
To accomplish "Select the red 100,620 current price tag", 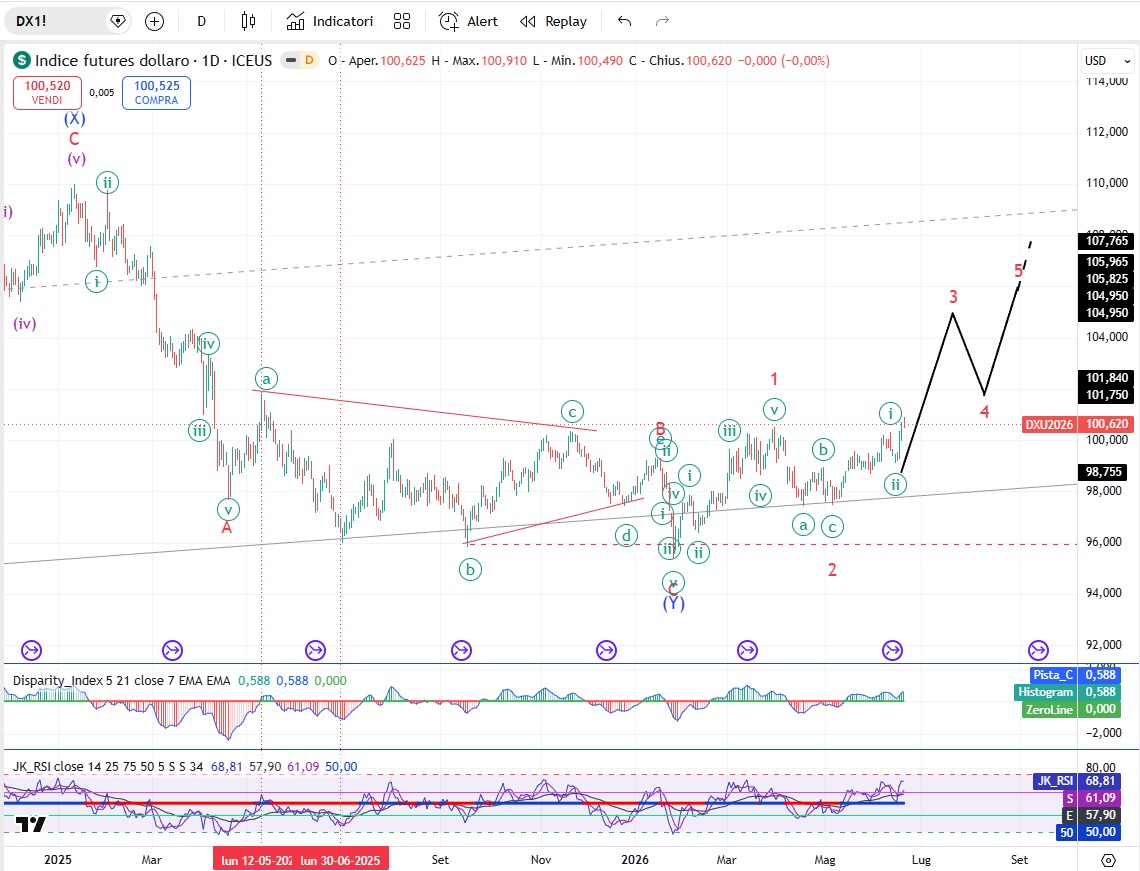I will click(x=1107, y=424).
